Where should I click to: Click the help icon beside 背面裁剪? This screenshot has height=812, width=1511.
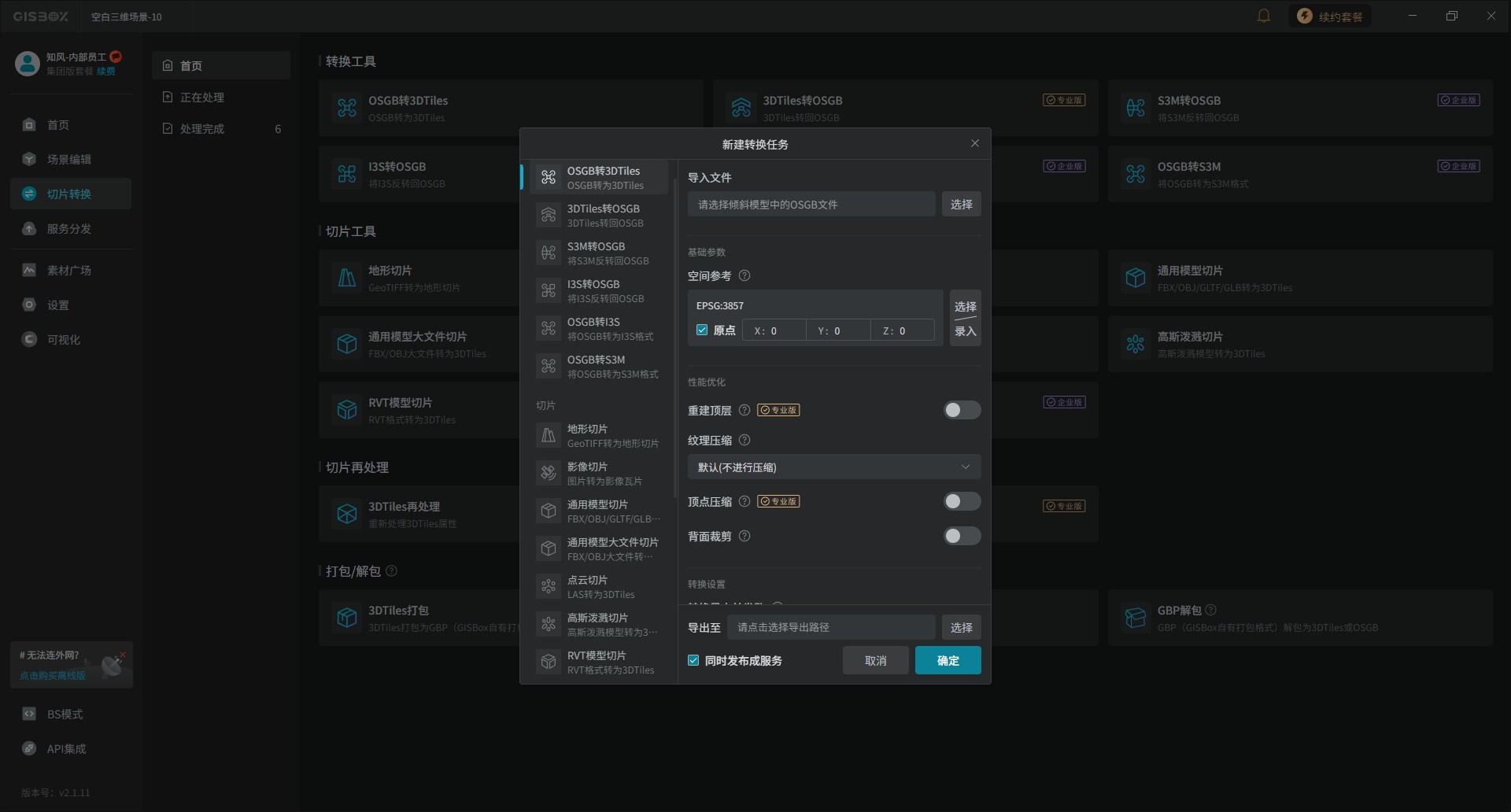click(744, 537)
